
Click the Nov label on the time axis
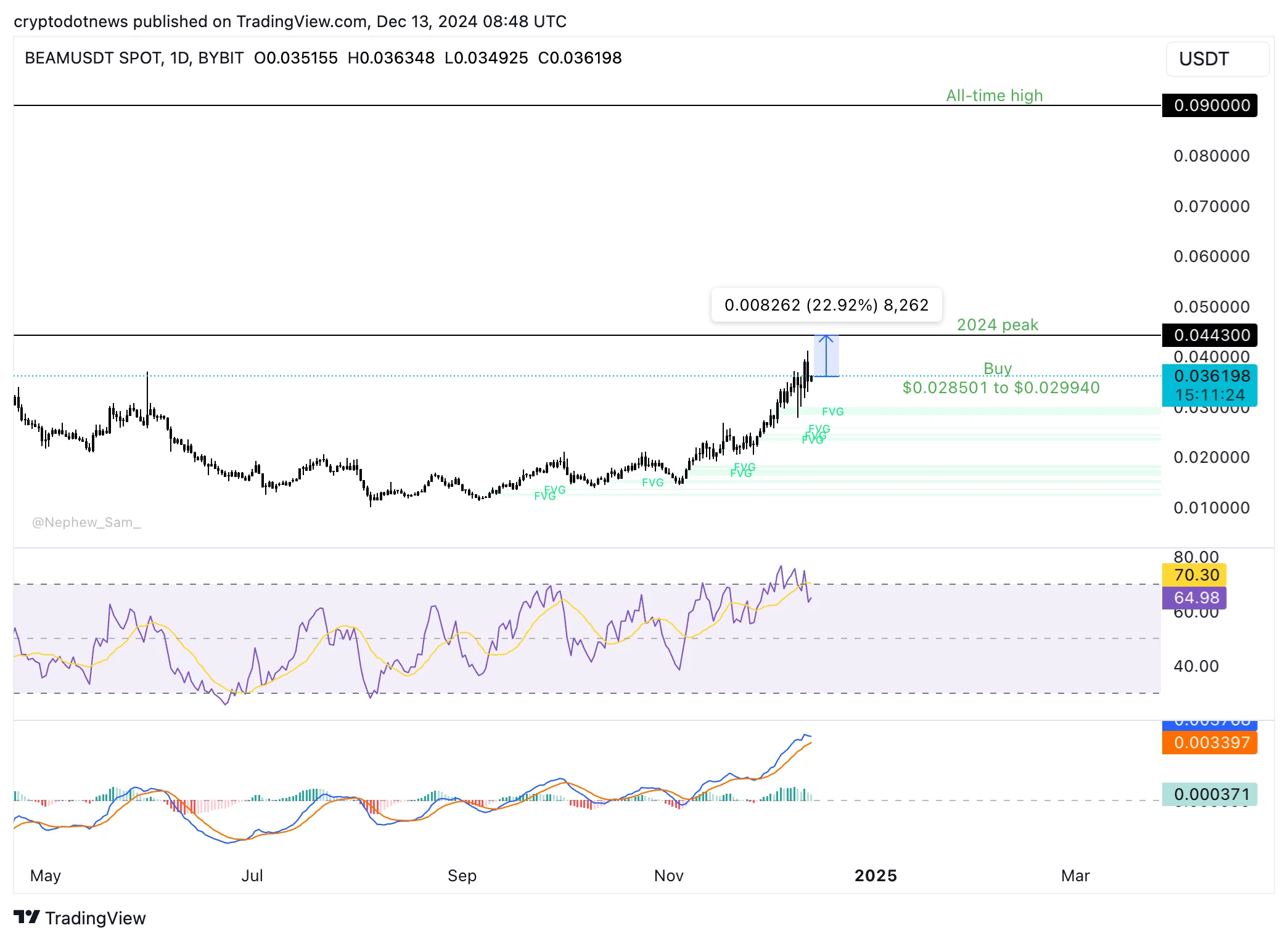668,875
